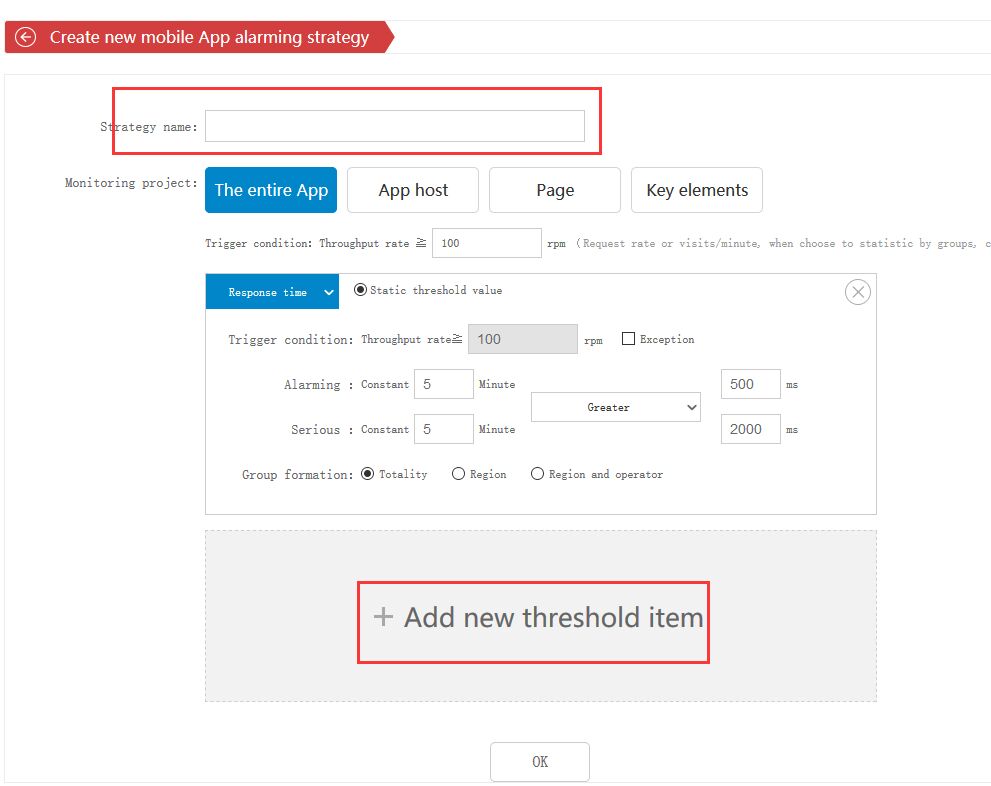The width and height of the screenshot is (991, 786).
Task: Select Region and operator radio button
Action: (537, 474)
